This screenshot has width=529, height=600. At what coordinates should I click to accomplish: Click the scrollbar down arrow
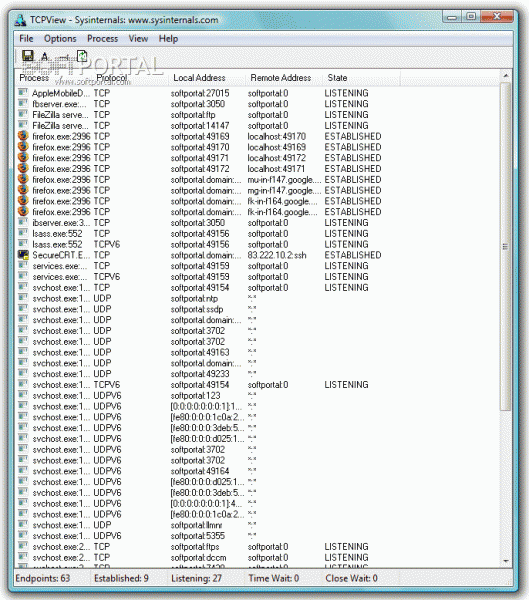click(x=506, y=561)
